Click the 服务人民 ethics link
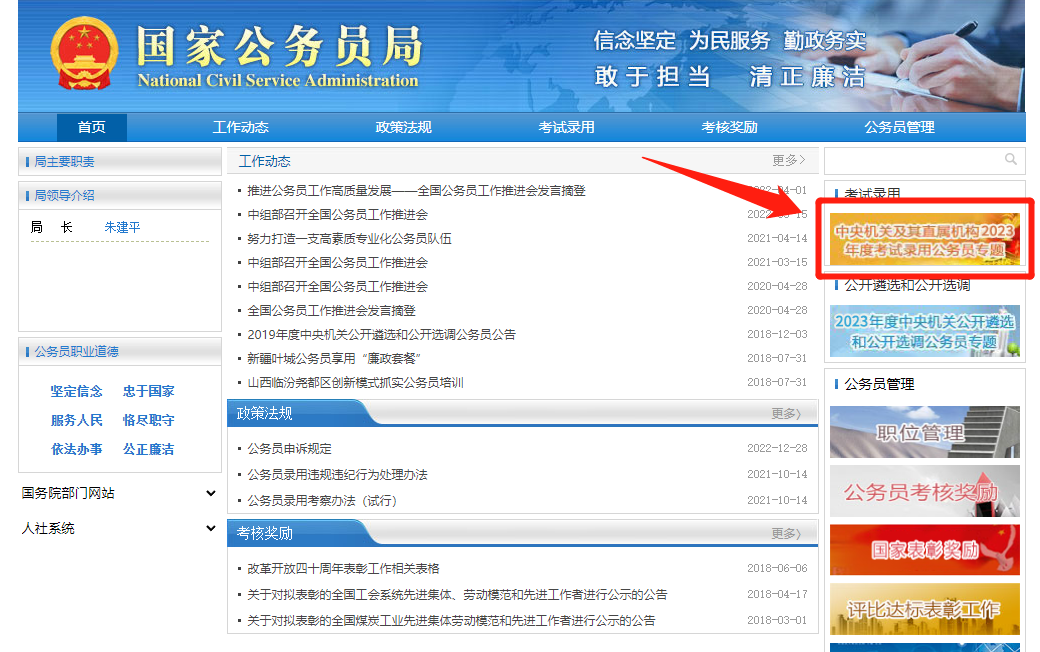The height and width of the screenshot is (652, 1040). (76, 421)
